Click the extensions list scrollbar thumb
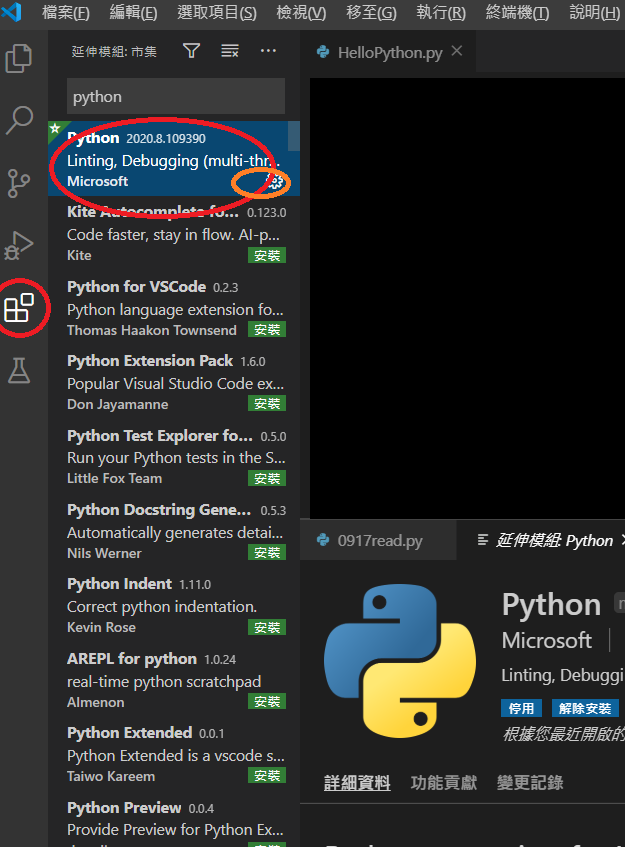The image size is (625, 847). pyautogui.click(x=293, y=136)
